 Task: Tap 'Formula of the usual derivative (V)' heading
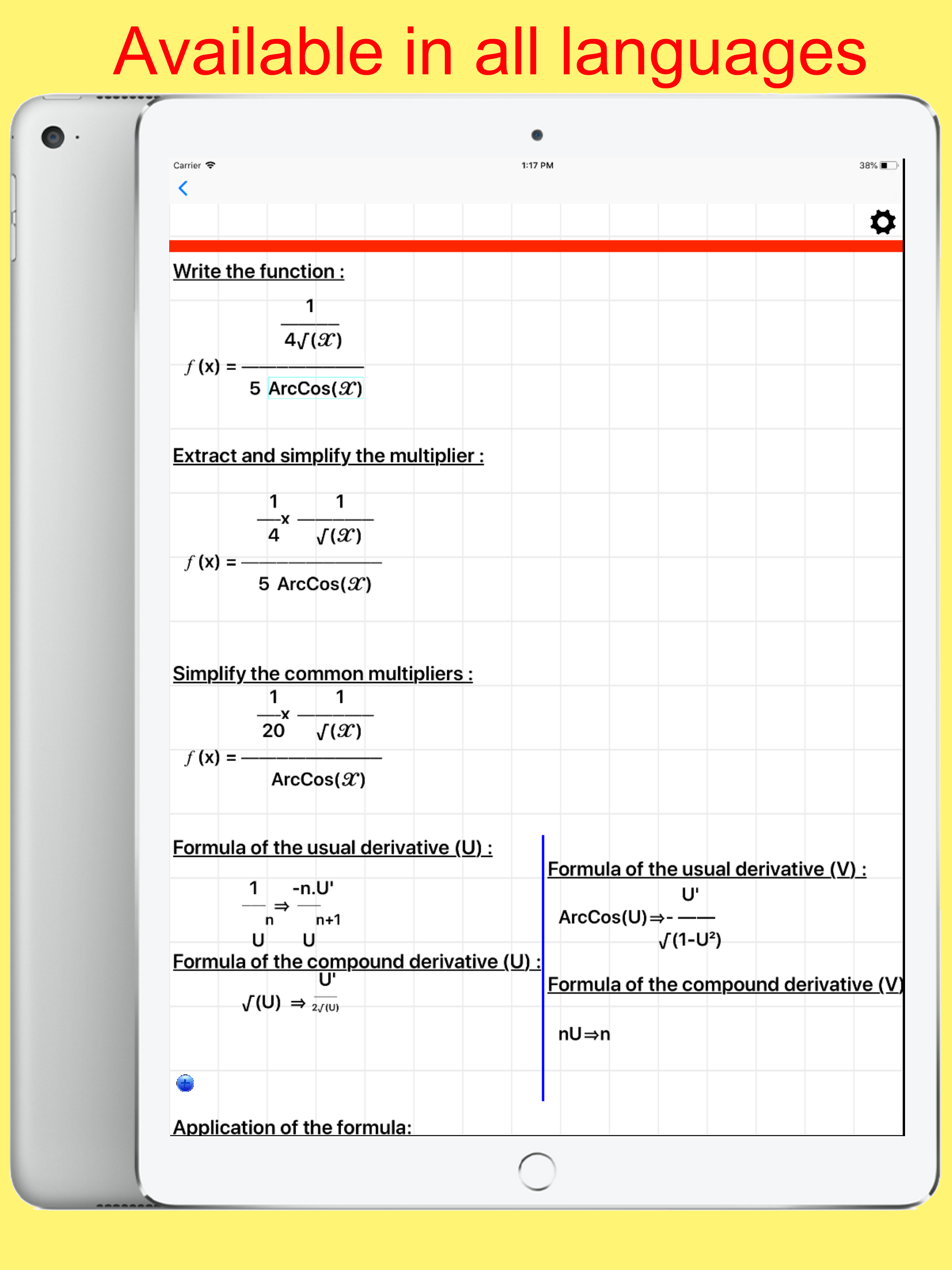click(x=706, y=869)
